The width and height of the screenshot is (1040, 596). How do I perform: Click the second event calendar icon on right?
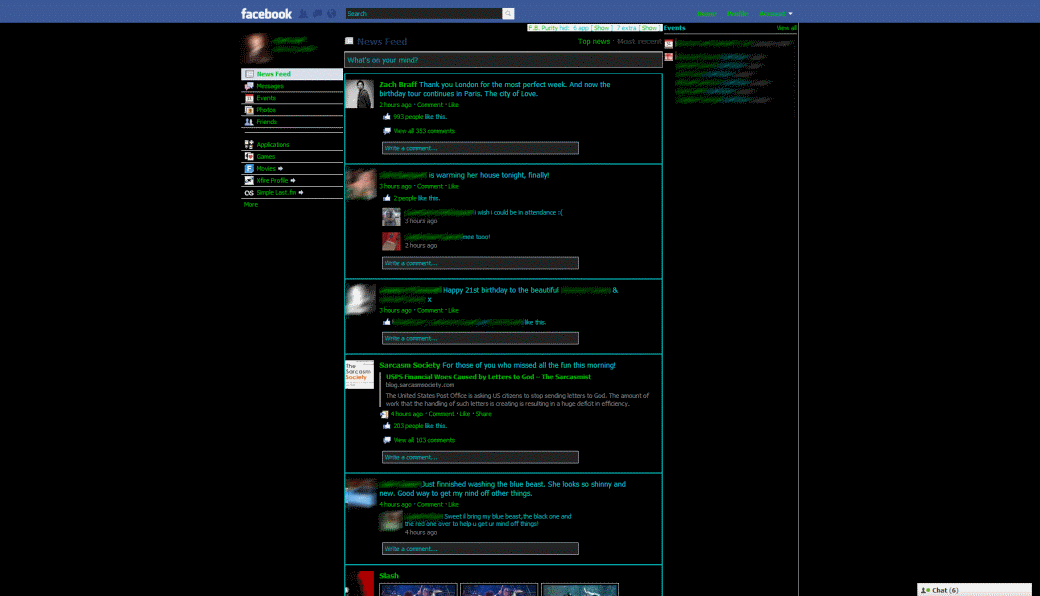click(669, 57)
